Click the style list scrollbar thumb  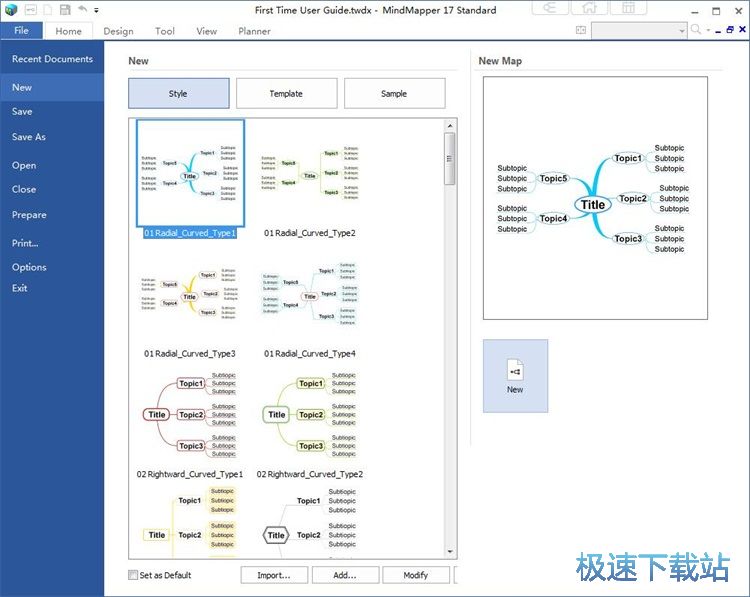450,158
